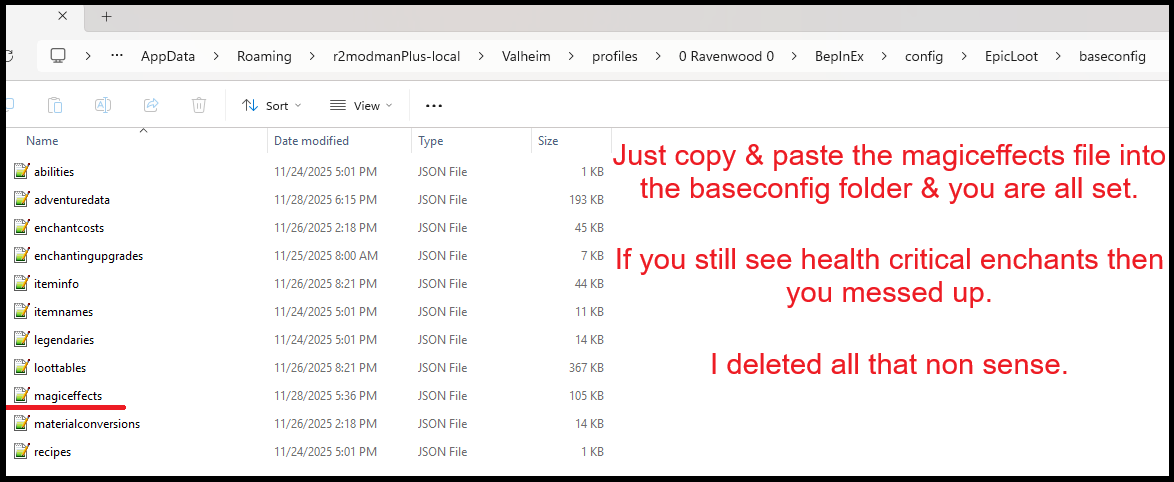1174x482 pixels.
Task: Open the See more three-dot toolbar menu
Action: tap(434, 106)
